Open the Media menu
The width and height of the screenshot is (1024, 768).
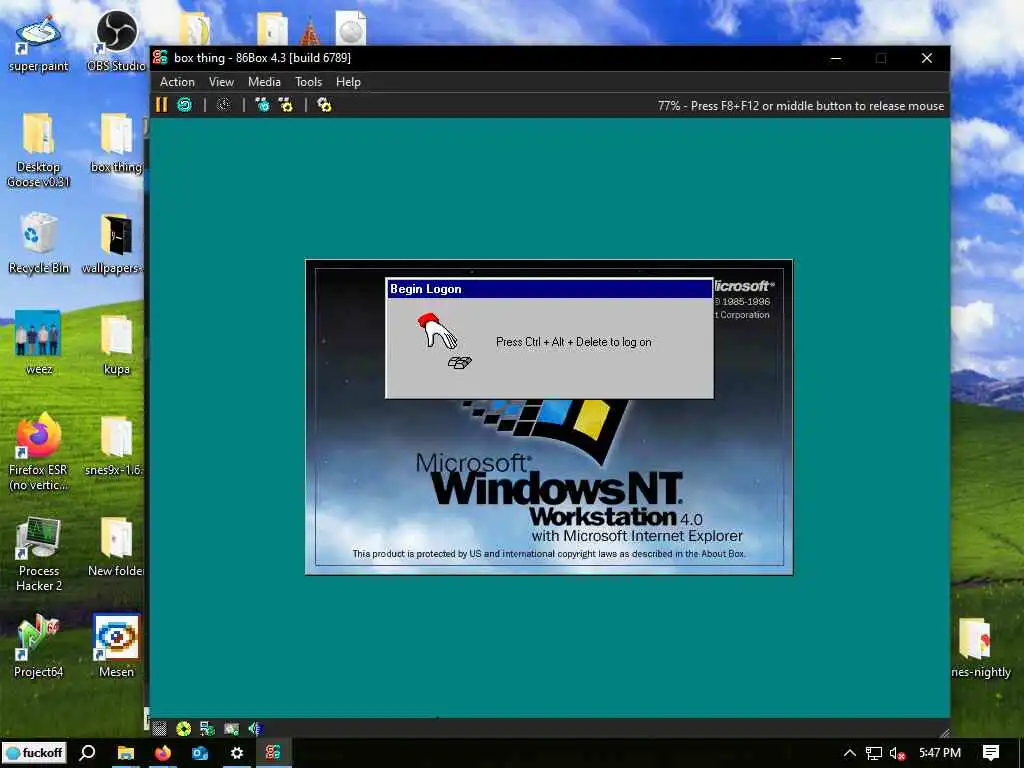tap(264, 82)
